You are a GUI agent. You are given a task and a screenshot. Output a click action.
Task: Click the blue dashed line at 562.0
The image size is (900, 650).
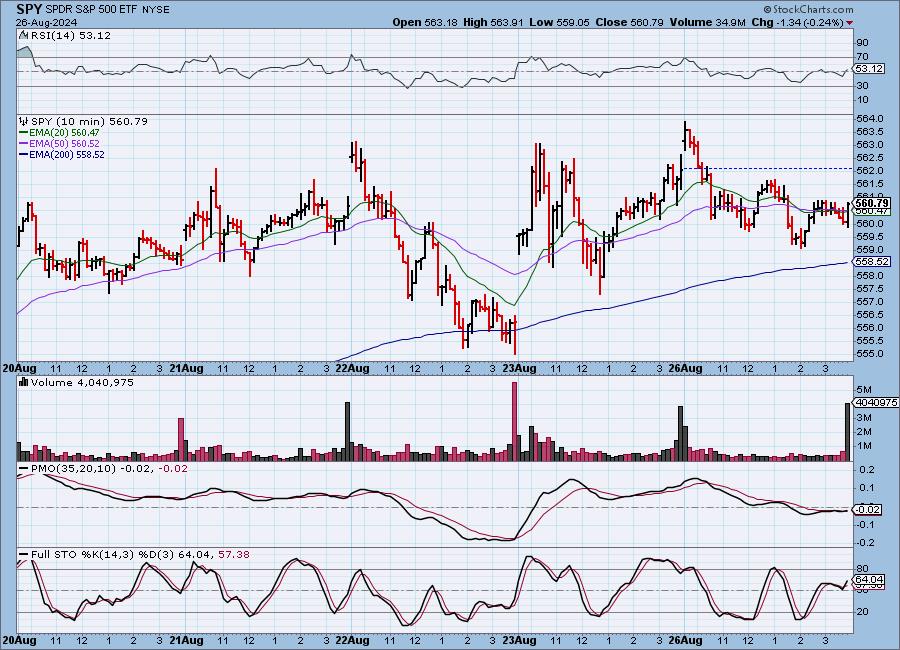coord(766,169)
